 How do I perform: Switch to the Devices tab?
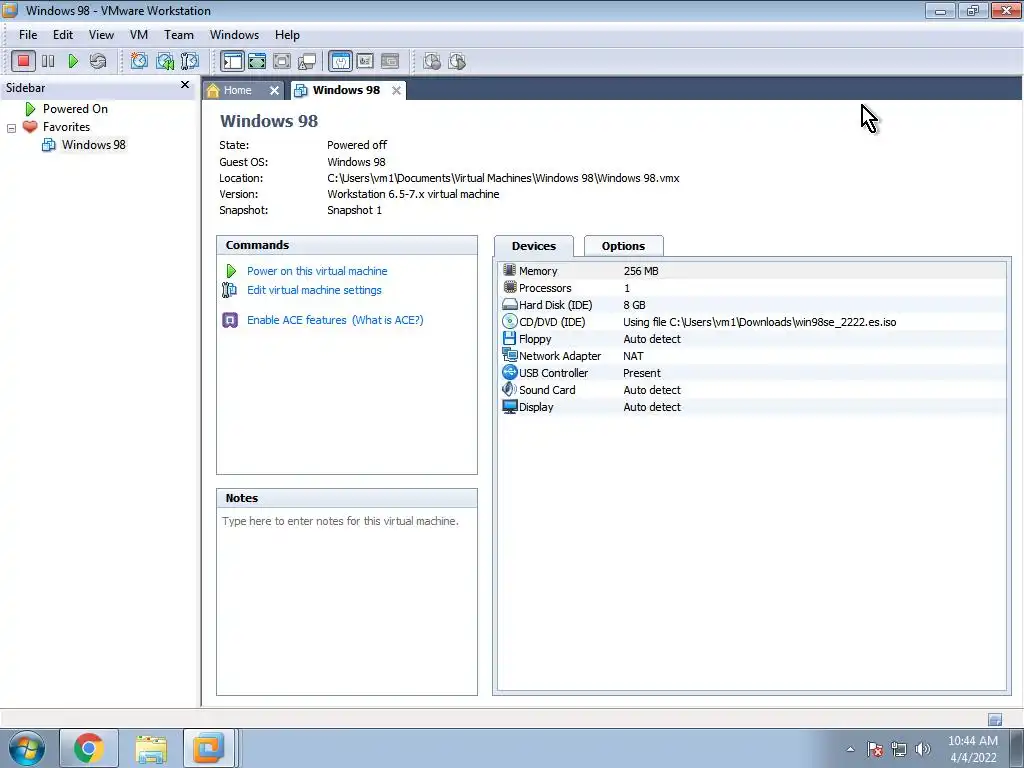click(x=534, y=246)
